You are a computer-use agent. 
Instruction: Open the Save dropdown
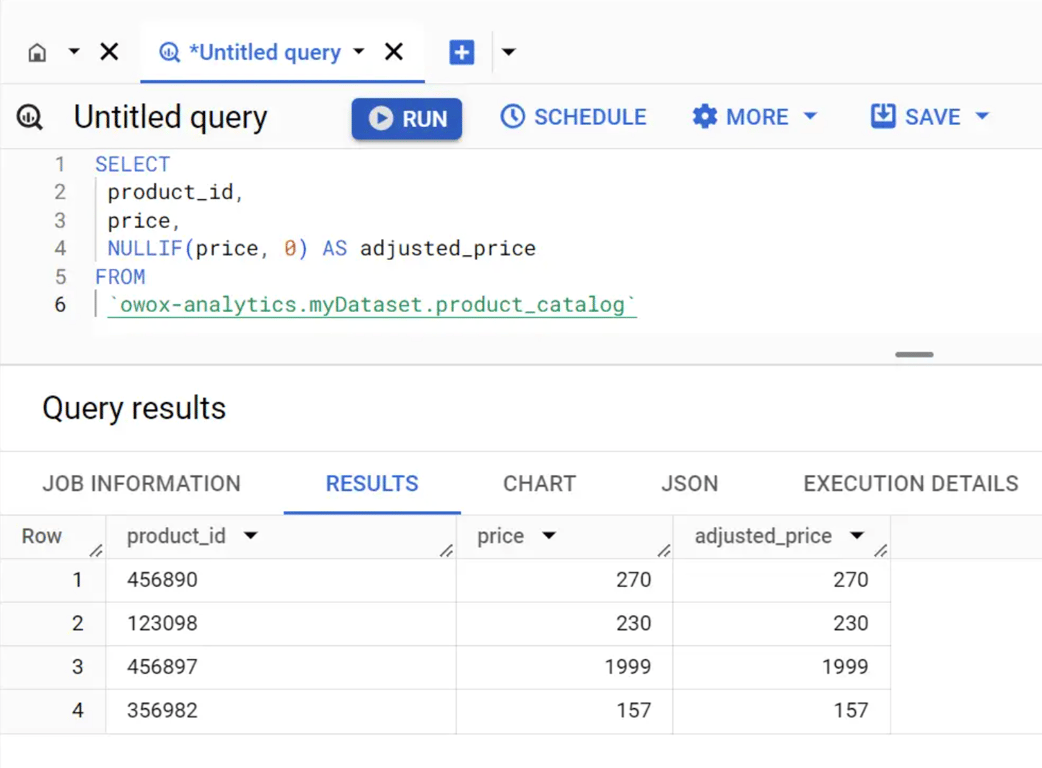tap(930, 117)
